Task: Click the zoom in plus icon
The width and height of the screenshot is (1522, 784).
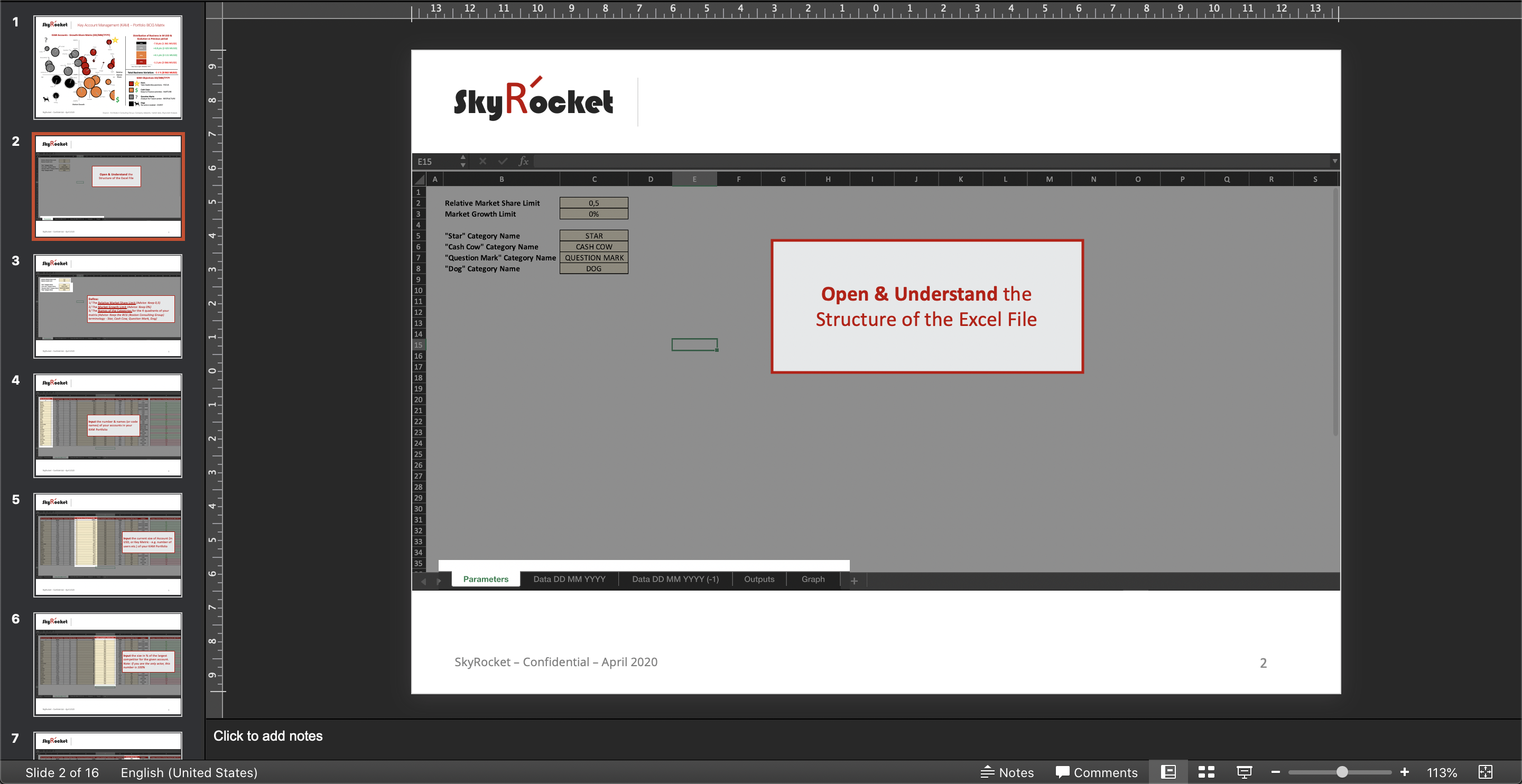Action: [x=1405, y=772]
